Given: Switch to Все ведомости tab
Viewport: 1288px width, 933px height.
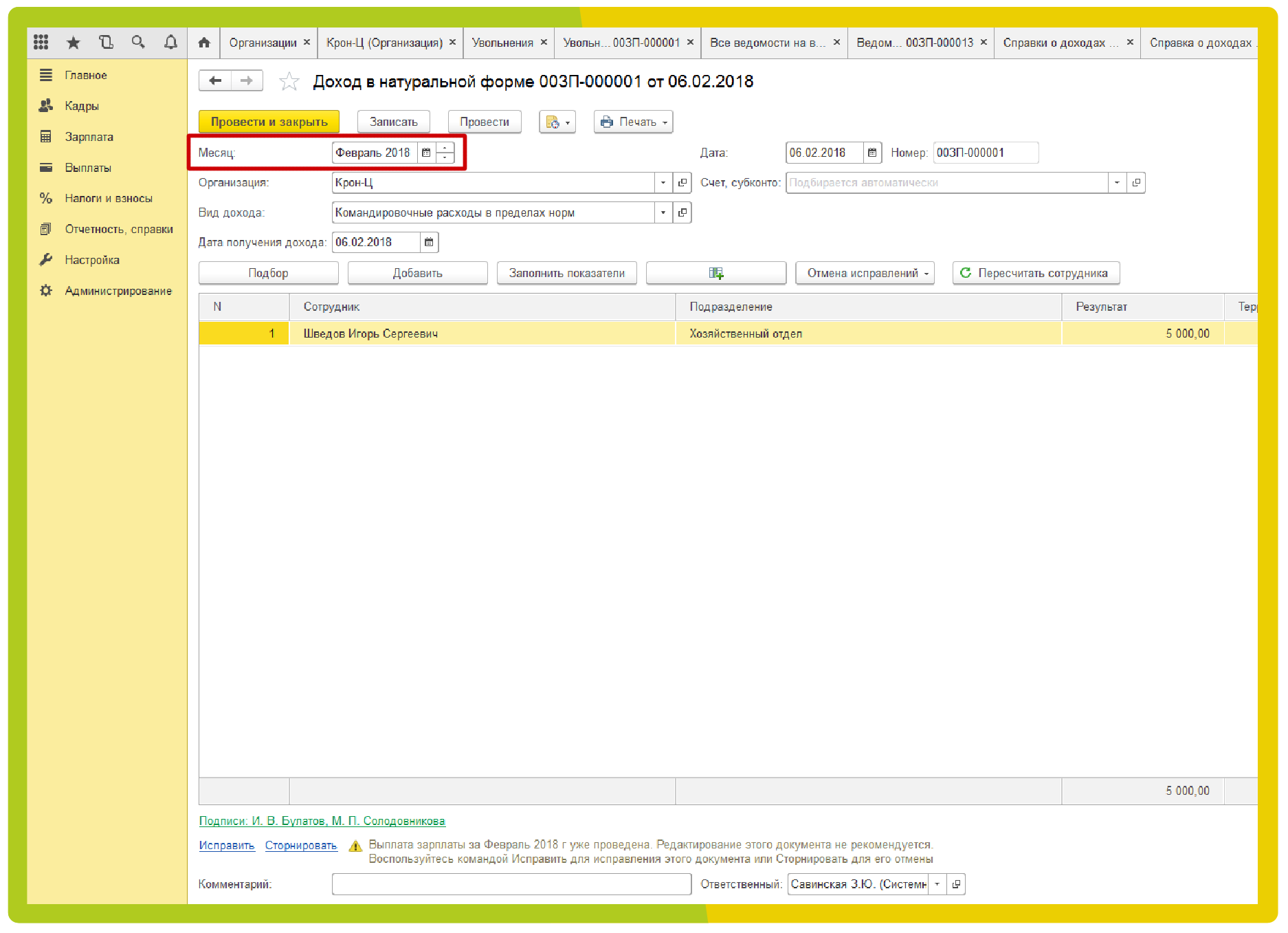Looking at the screenshot, I should coord(767,43).
